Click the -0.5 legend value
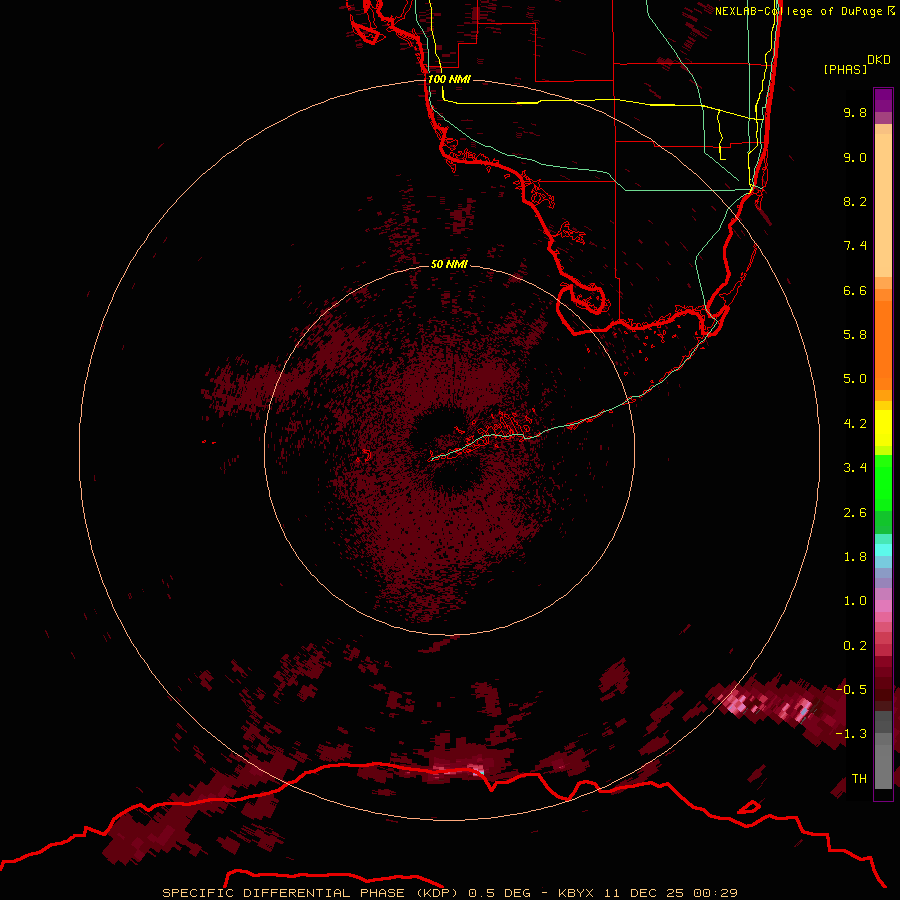900x900 pixels. [x=851, y=690]
